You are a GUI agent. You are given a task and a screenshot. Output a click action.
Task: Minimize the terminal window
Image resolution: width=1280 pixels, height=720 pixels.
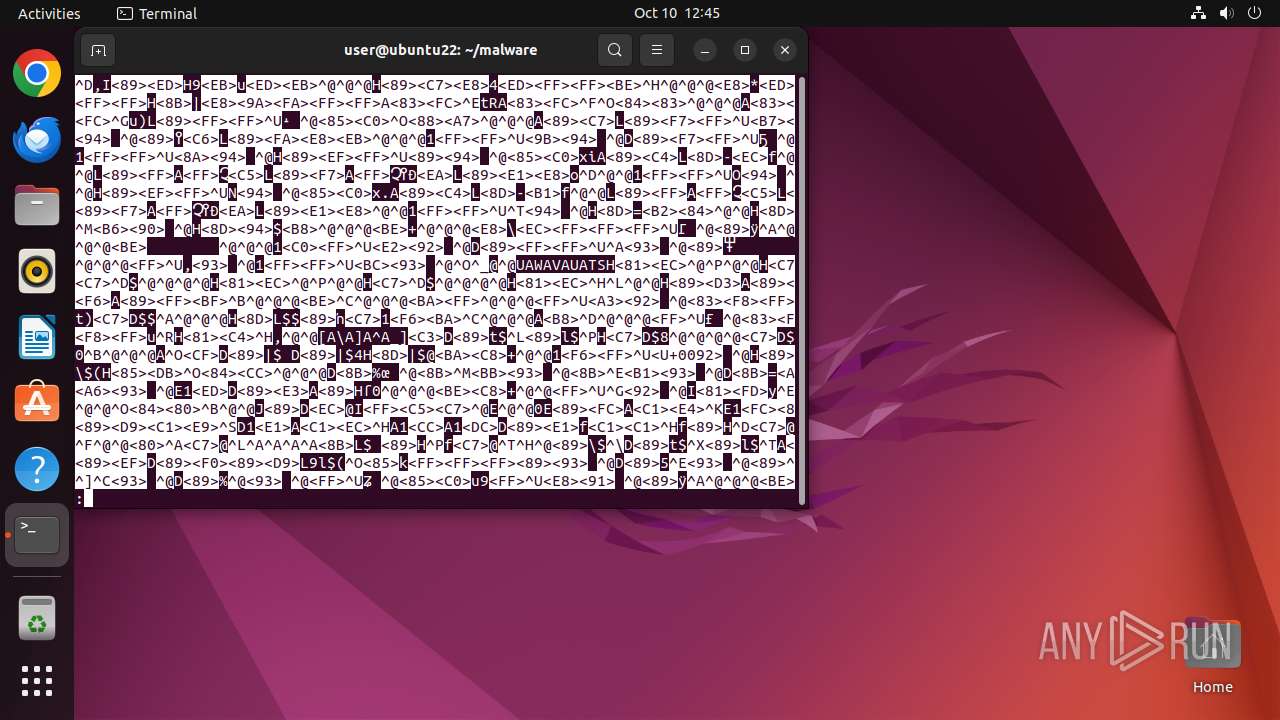click(705, 50)
